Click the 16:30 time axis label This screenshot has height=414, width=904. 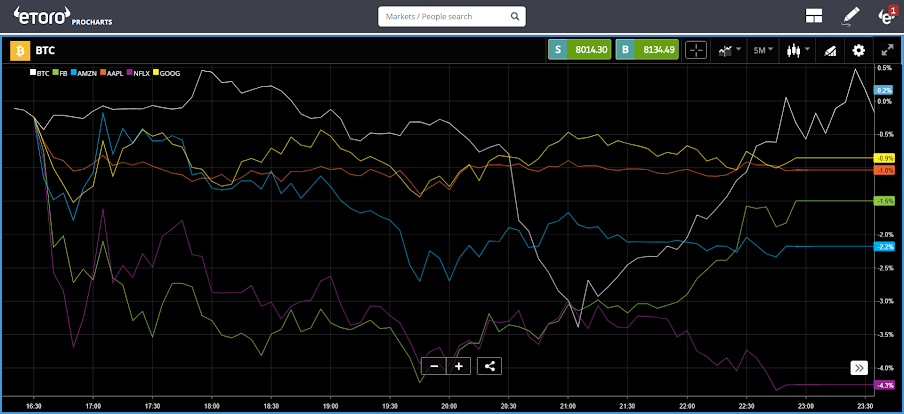coord(34,405)
